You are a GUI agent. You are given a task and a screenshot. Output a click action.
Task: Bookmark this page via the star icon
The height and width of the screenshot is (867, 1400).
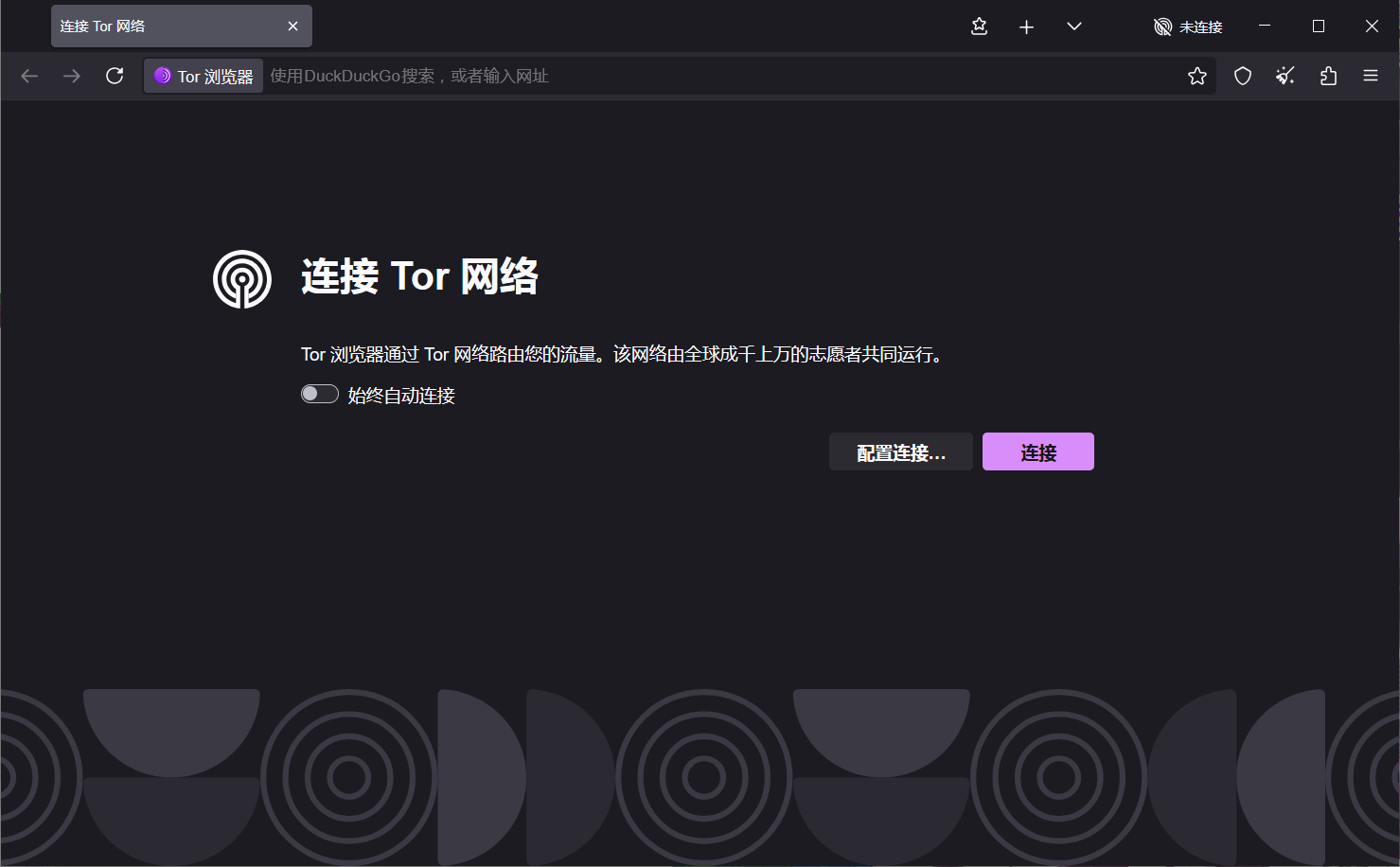1196,76
